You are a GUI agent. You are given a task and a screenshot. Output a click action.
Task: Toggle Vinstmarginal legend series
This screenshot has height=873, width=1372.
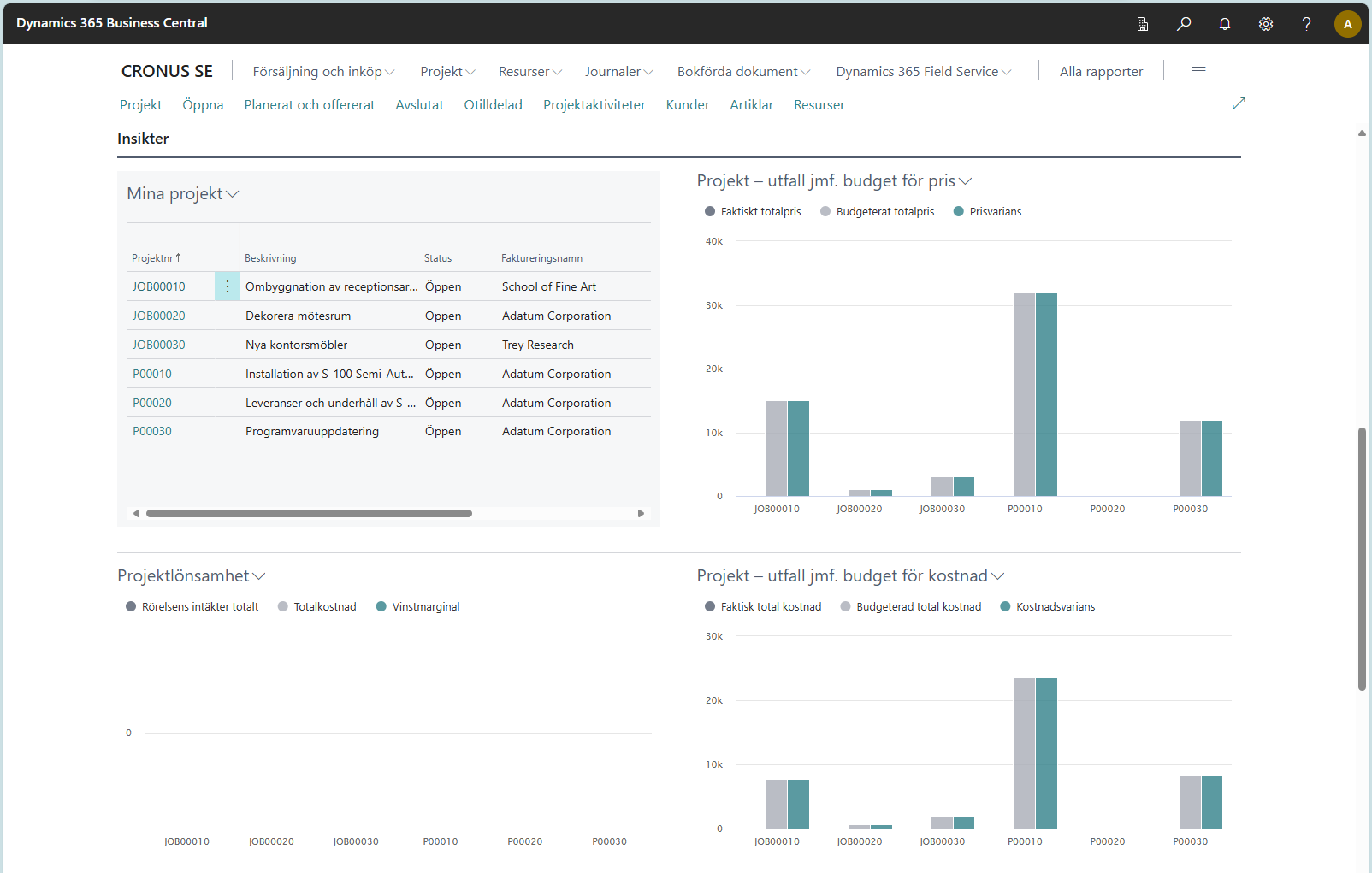pos(417,607)
